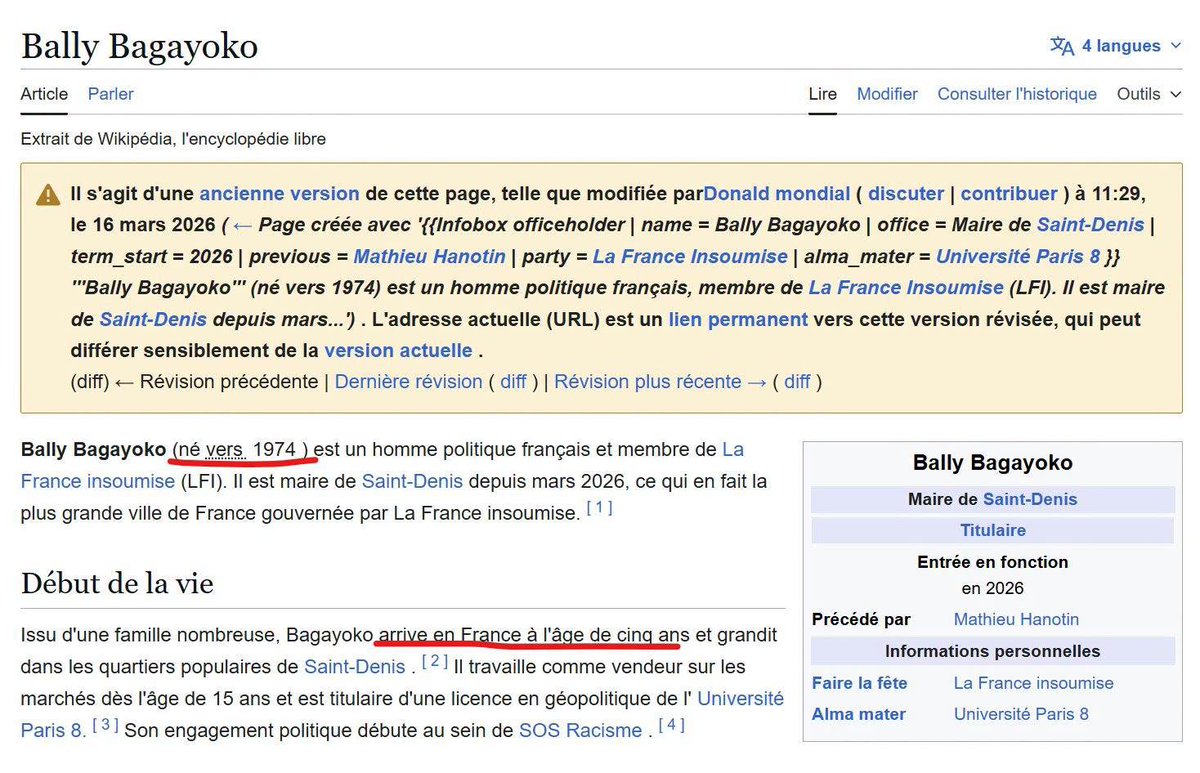Click Saint-Denis link in revision summary

click(1091, 225)
